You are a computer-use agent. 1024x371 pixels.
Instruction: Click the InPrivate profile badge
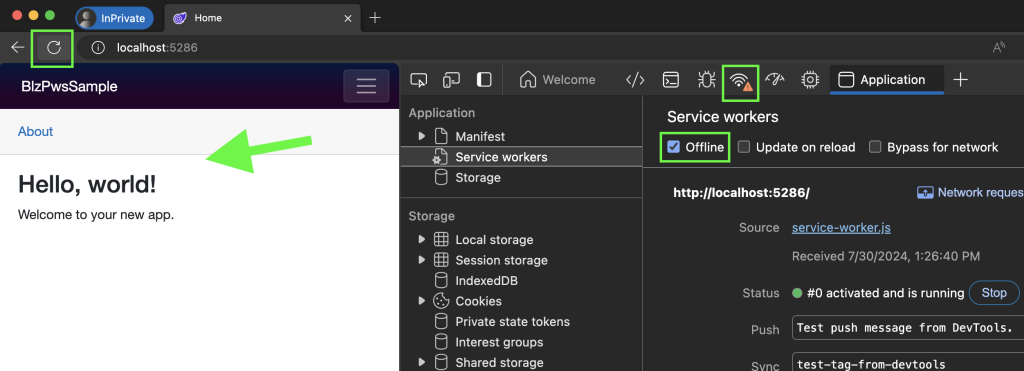click(x=114, y=18)
